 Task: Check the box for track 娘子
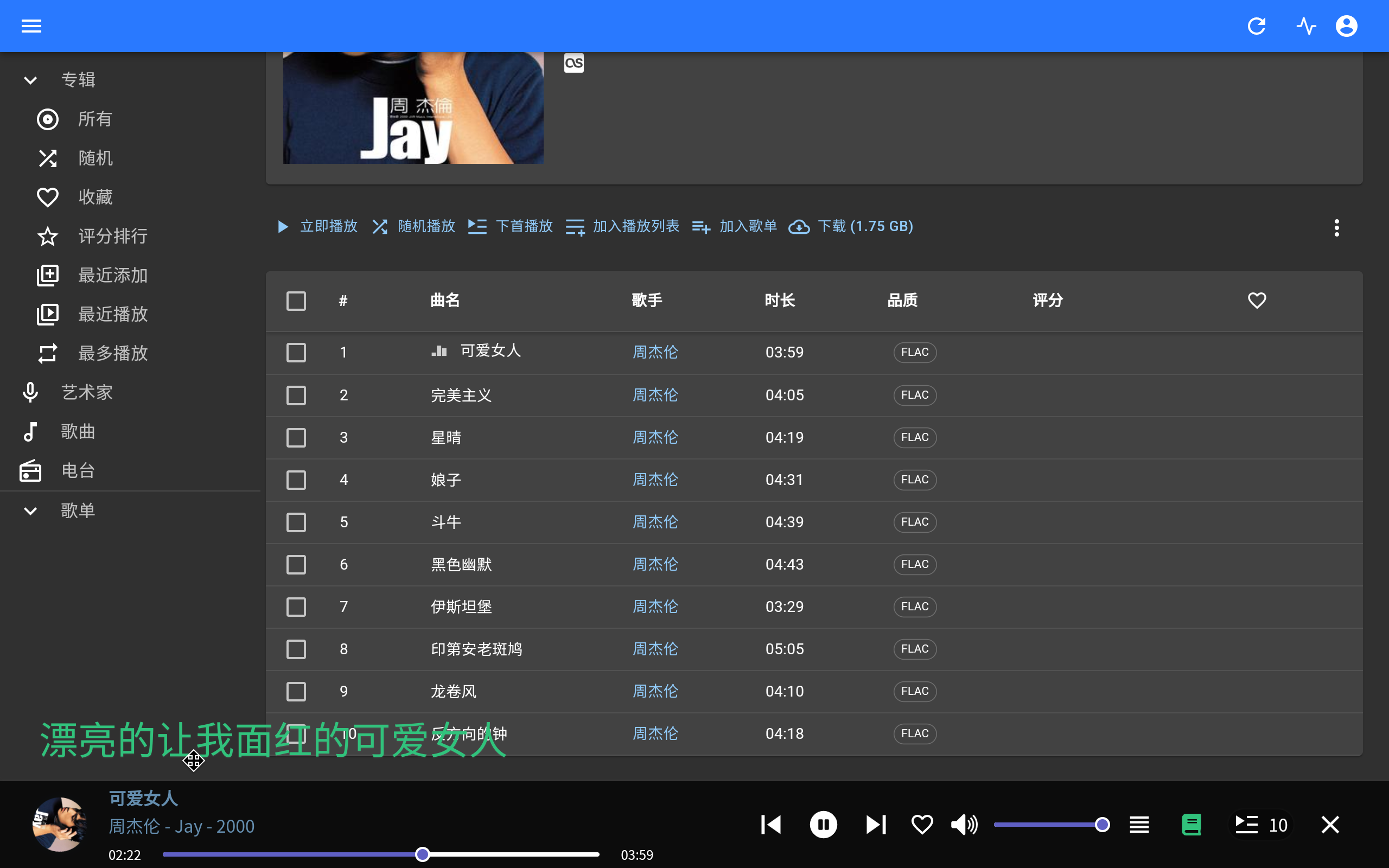click(296, 480)
